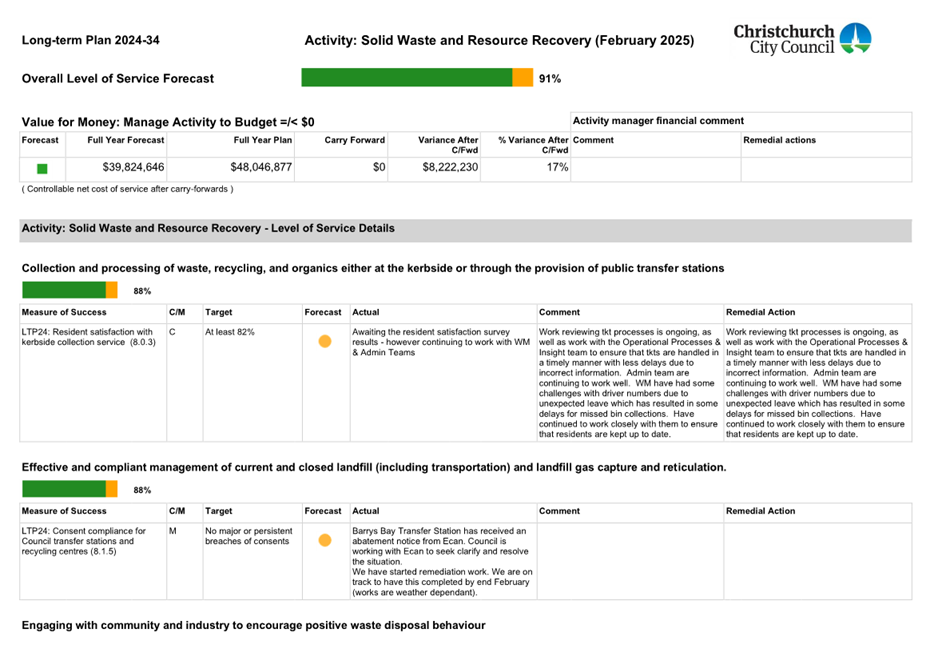Click the 88% bar under landfill management heading
The height and width of the screenshot is (661, 934).
pos(70,489)
